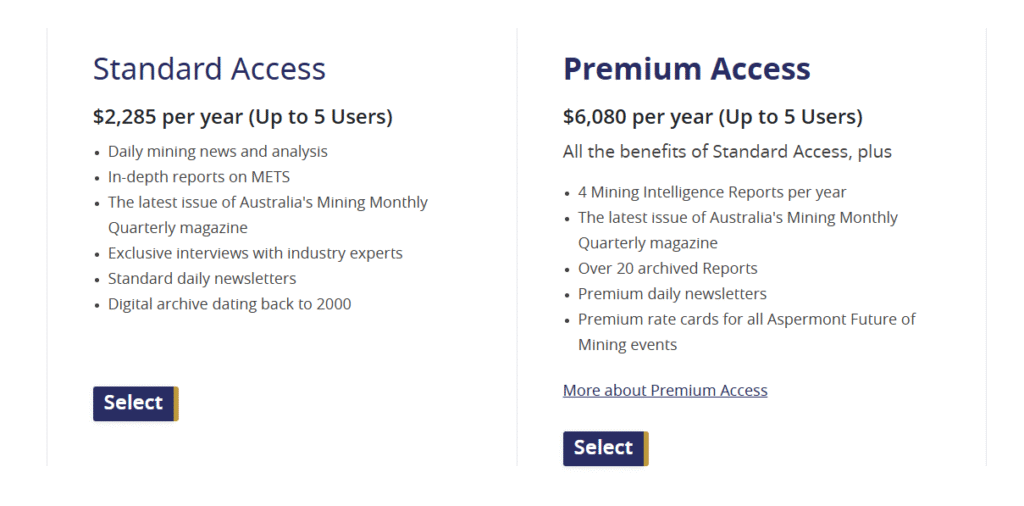Screen dimensions: 1024x506
Task: Open the More about Premium Access link
Action: 665,390
